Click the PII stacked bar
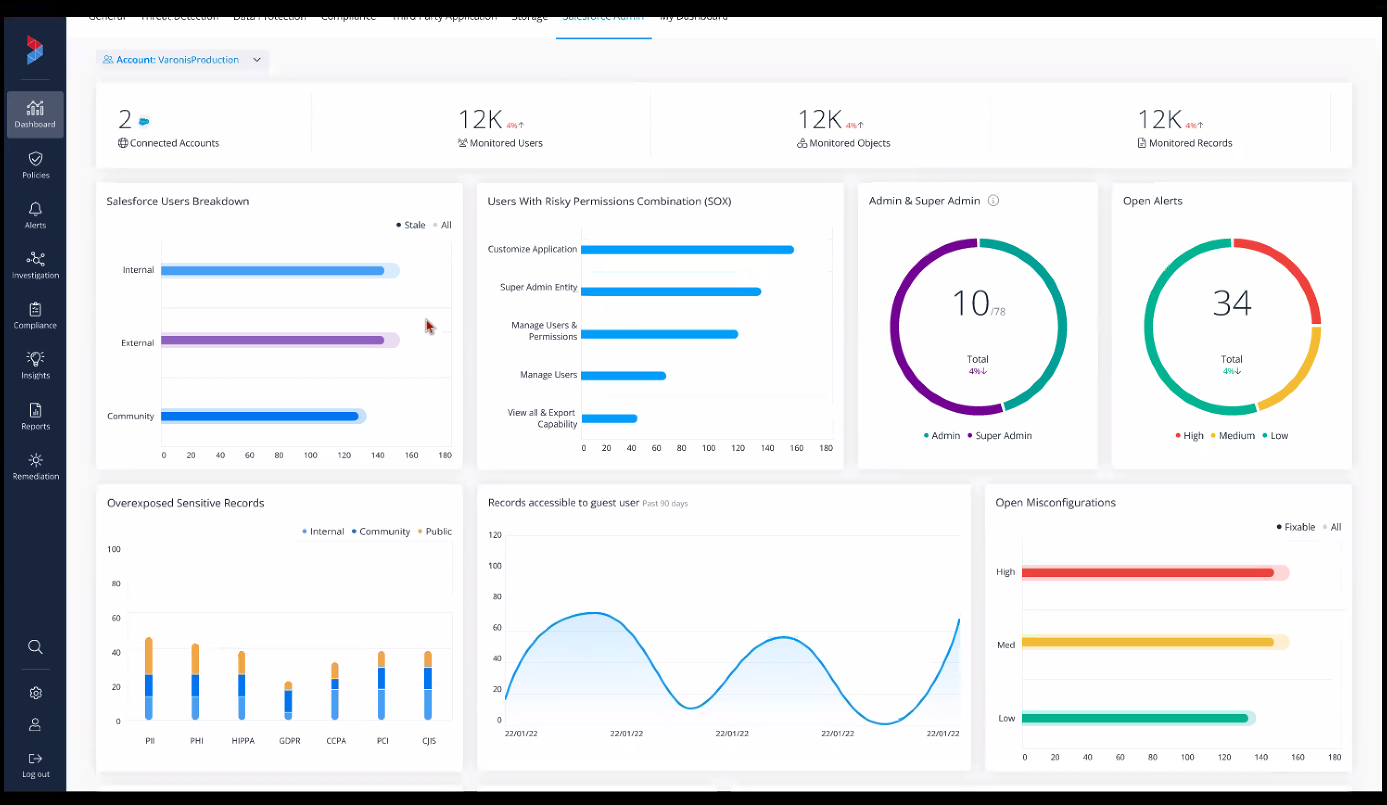Screen dimensions: 1387x805 click(149, 679)
